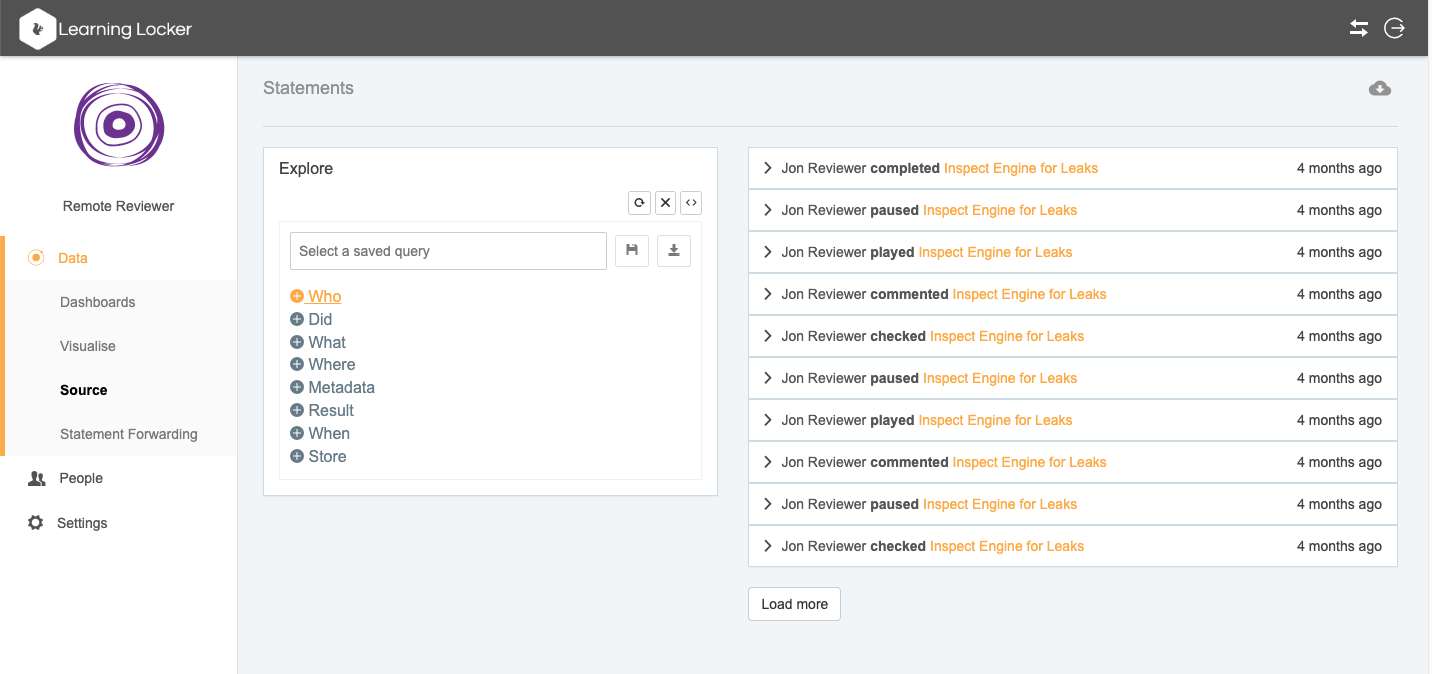Viewport: 1432px width, 674px height.
Task: Open Statement Forwarding in the sidebar
Action: click(128, 434)
